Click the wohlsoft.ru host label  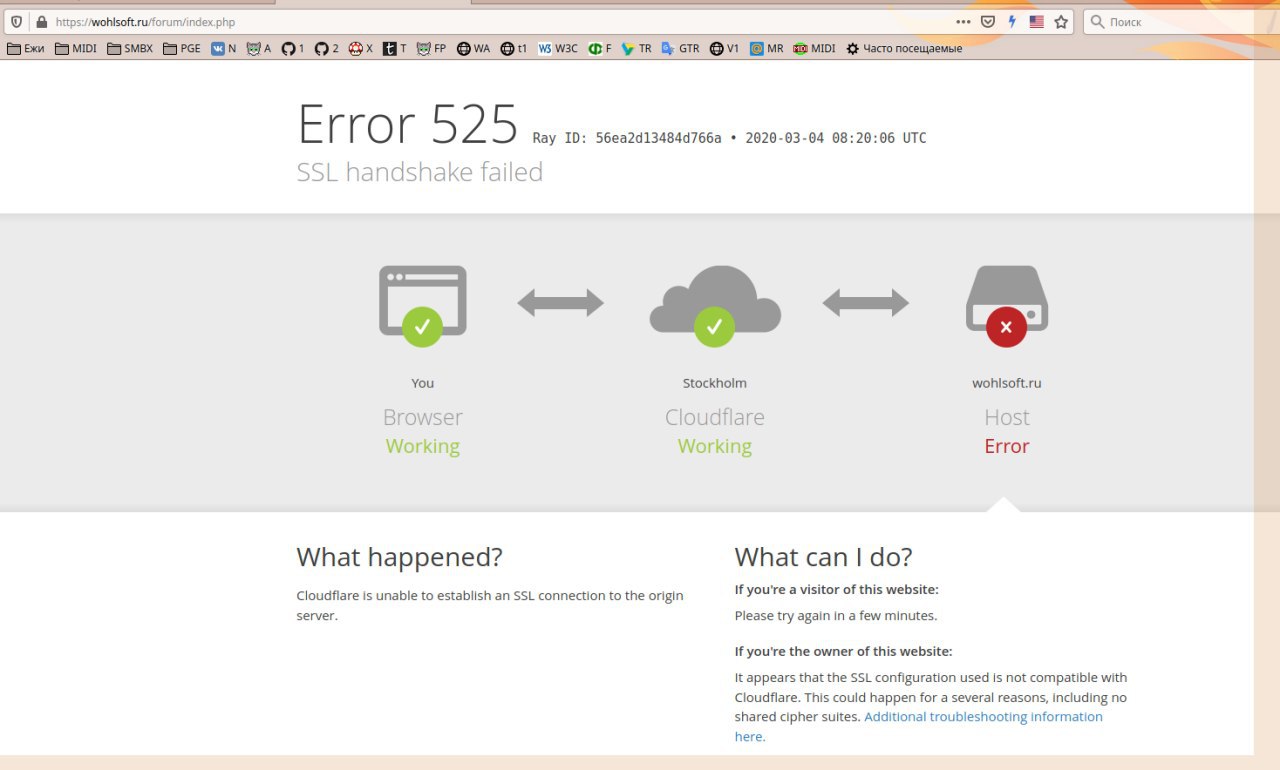(x=1007, y=383)
